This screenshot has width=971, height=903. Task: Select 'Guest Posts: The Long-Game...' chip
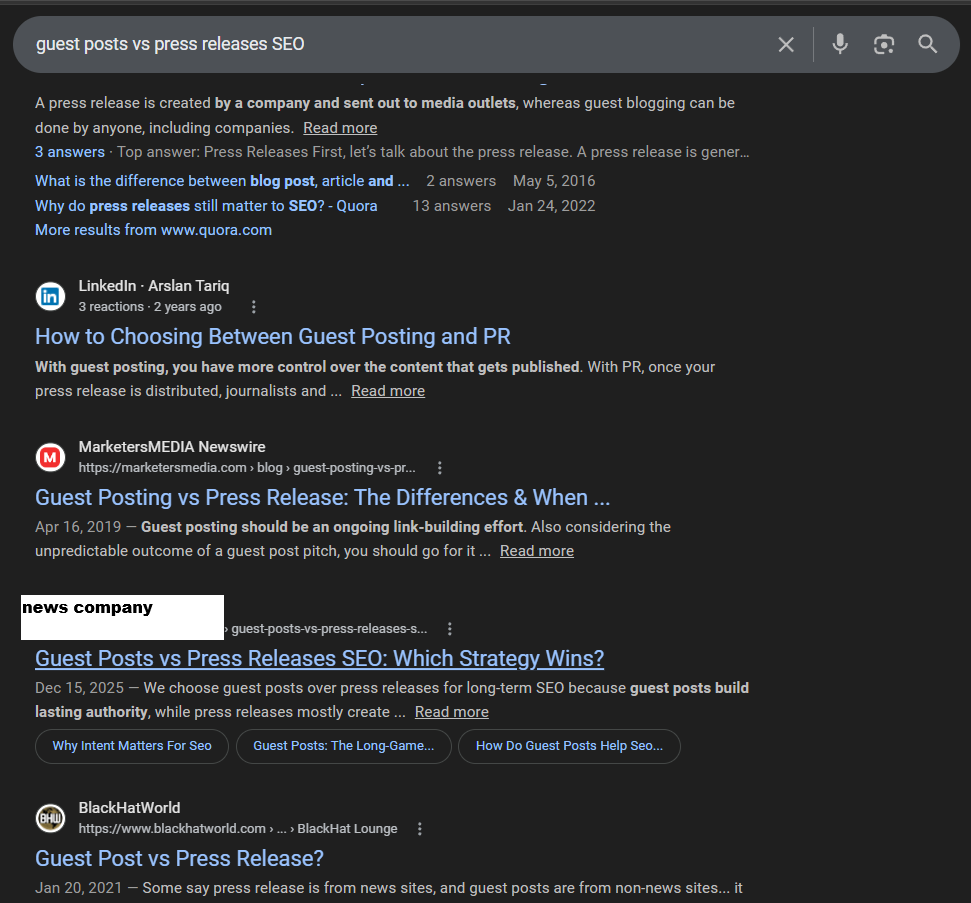click(x=343, y=746)
